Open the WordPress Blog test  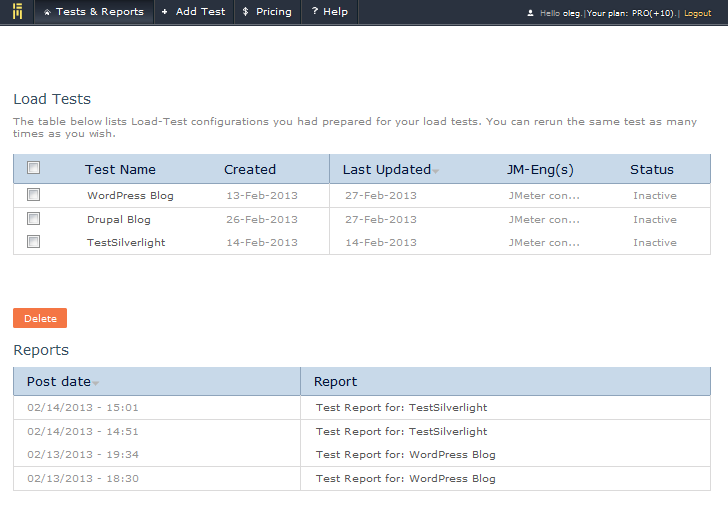tap(130, 195)
